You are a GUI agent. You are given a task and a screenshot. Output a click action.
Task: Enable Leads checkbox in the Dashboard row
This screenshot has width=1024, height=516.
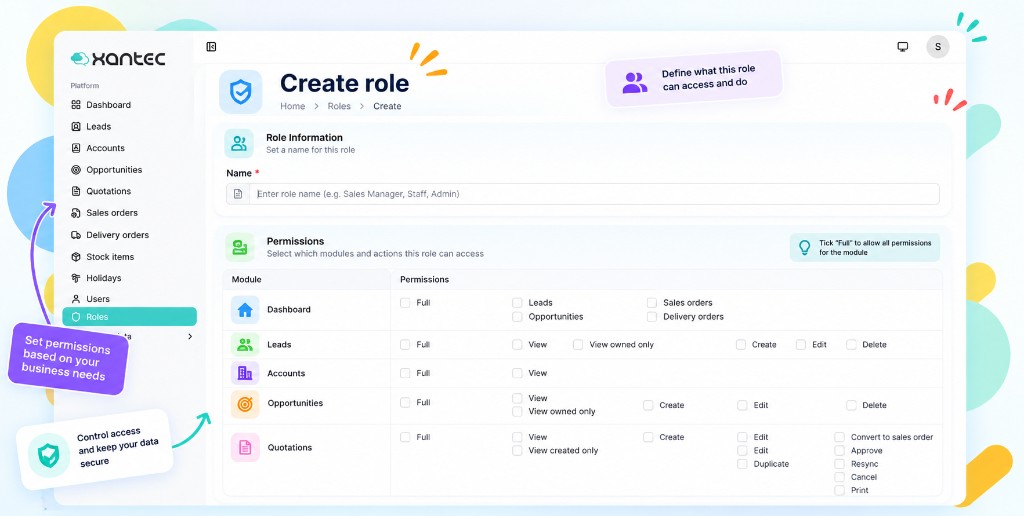pos(517,303)
